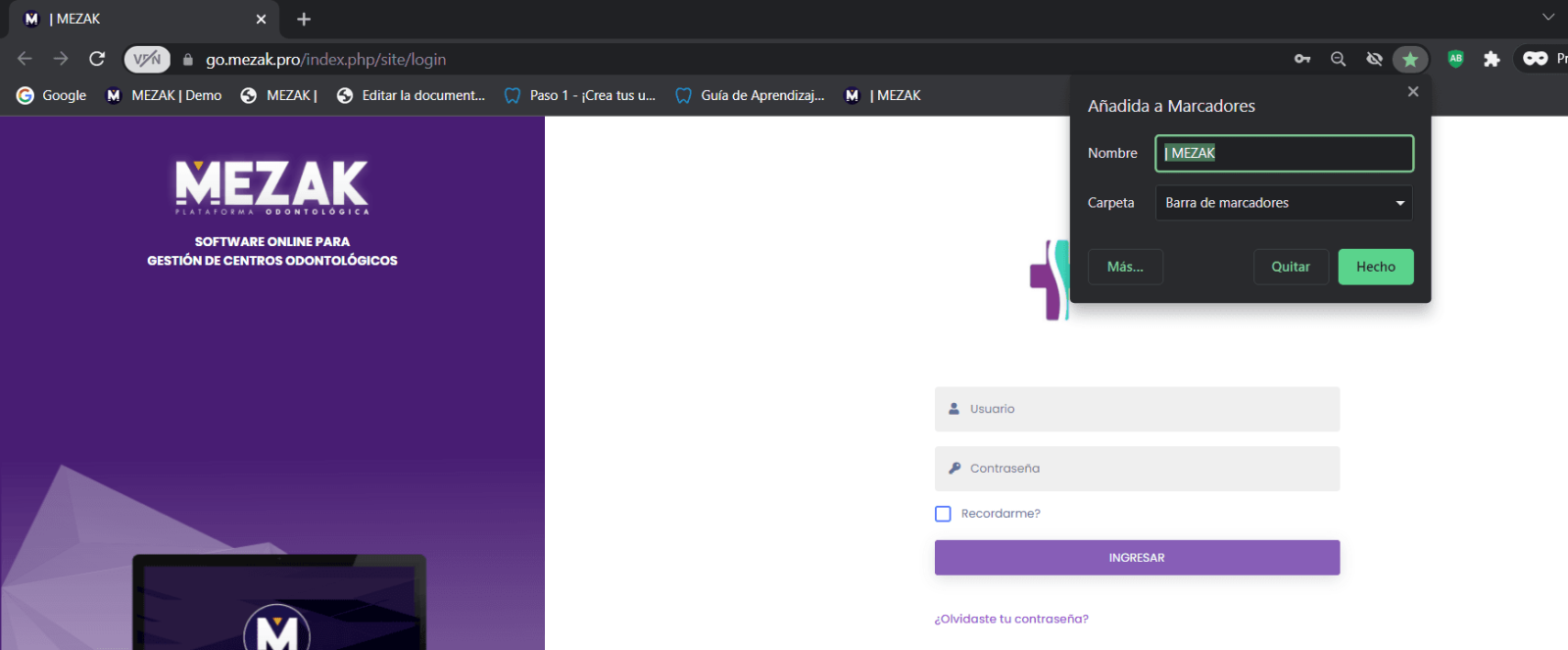The width and height of the screenshot is (1568, 650).
Task: Expand tab search chevron at top right
Action: pos(1548,17)
